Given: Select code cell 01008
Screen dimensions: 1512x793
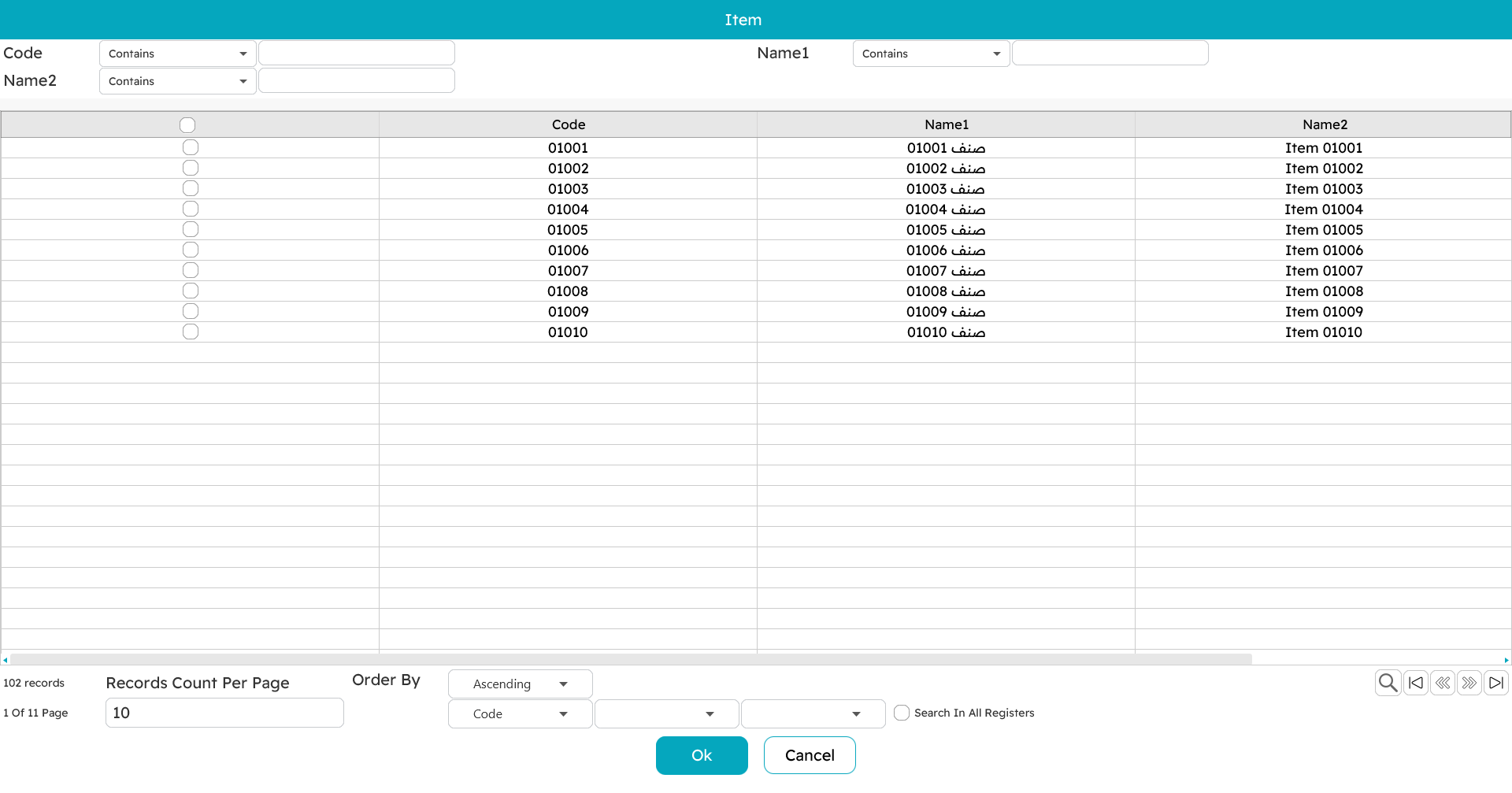Looking at the screenshot, I should tap(569, 291).
